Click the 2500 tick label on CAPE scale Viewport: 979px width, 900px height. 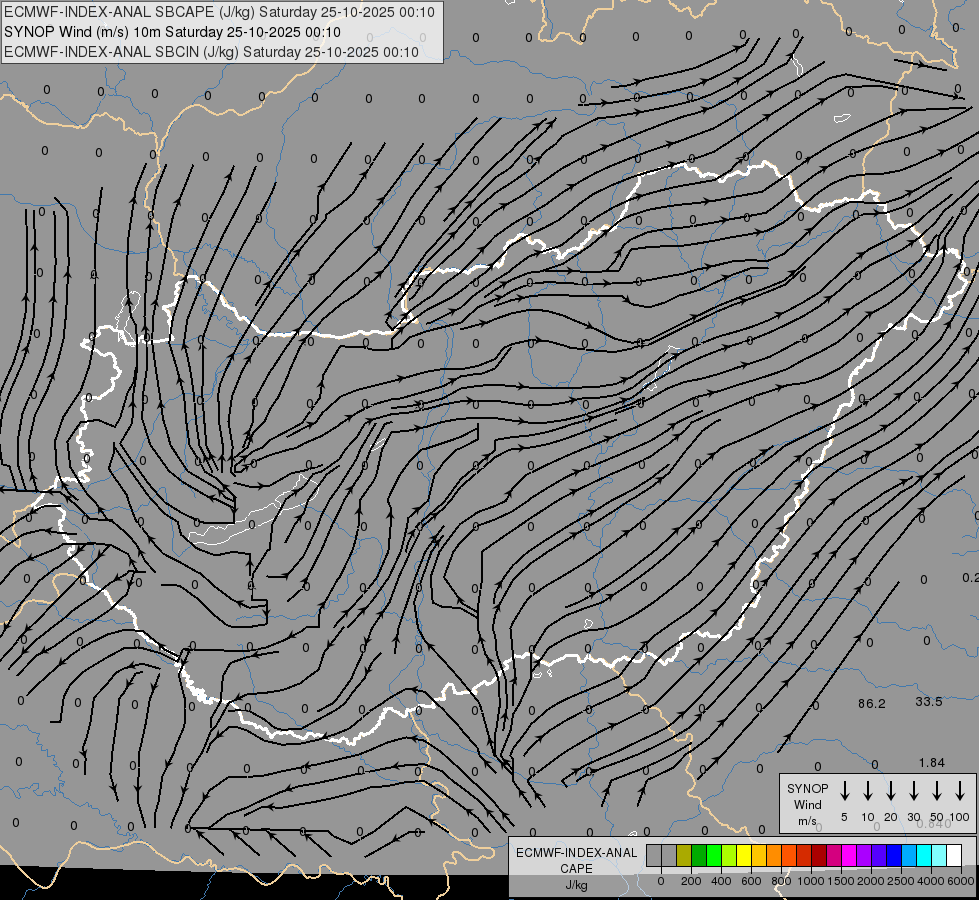901,881
